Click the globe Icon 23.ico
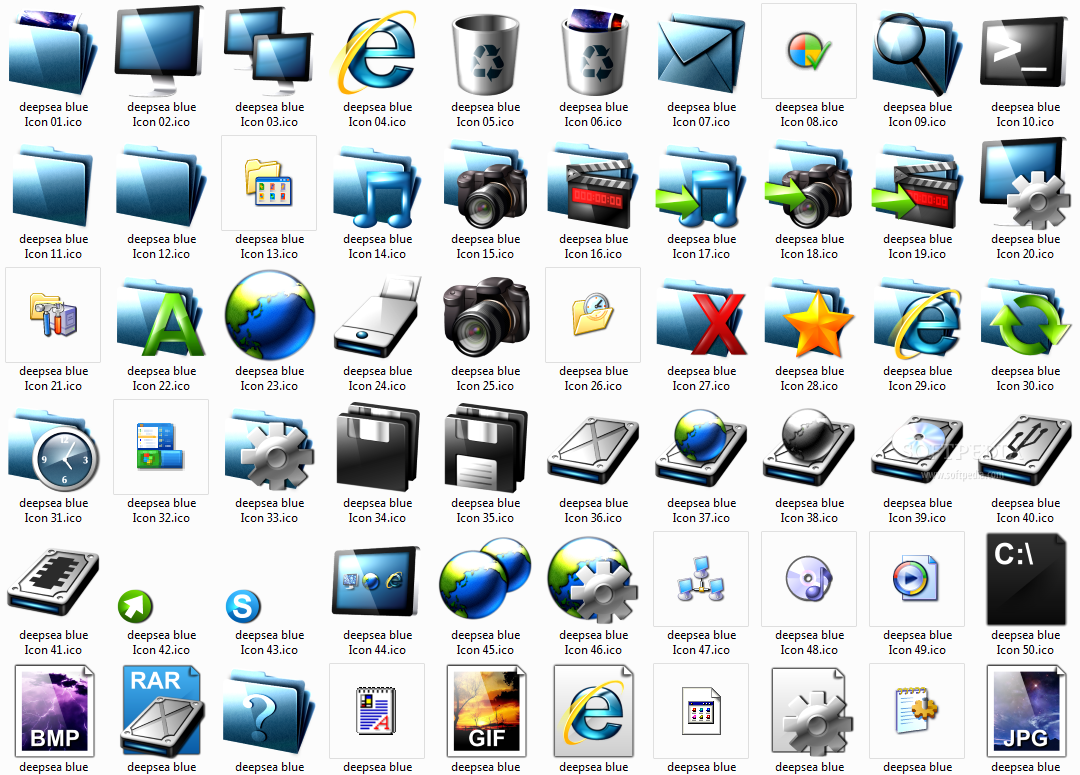Viewport: 1080px width, 775px height. [269, 316]
